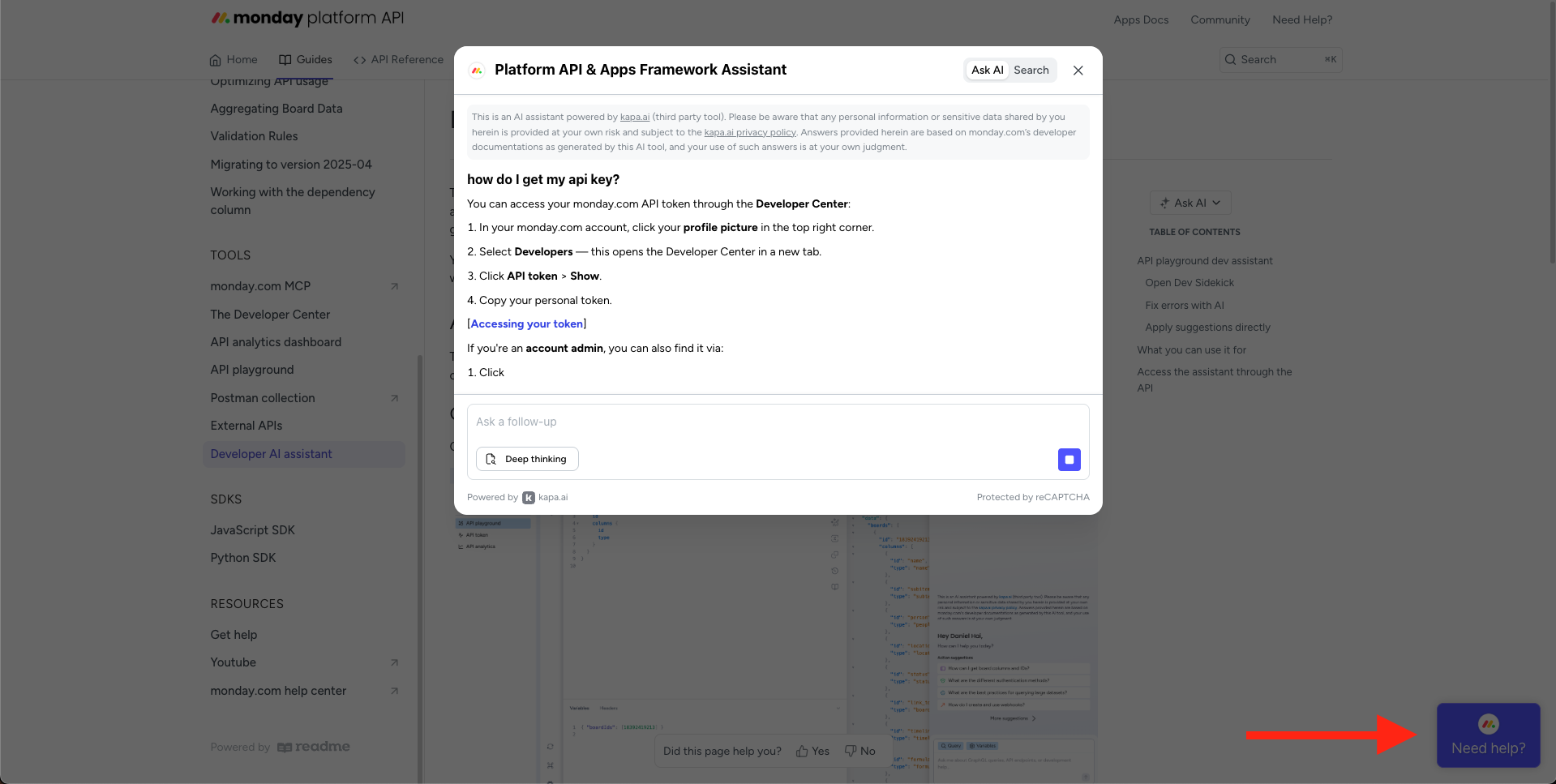Click the monday platform API logo
Image resolution: width=1556 pixels, height=784 pixels.
[307, 18]
